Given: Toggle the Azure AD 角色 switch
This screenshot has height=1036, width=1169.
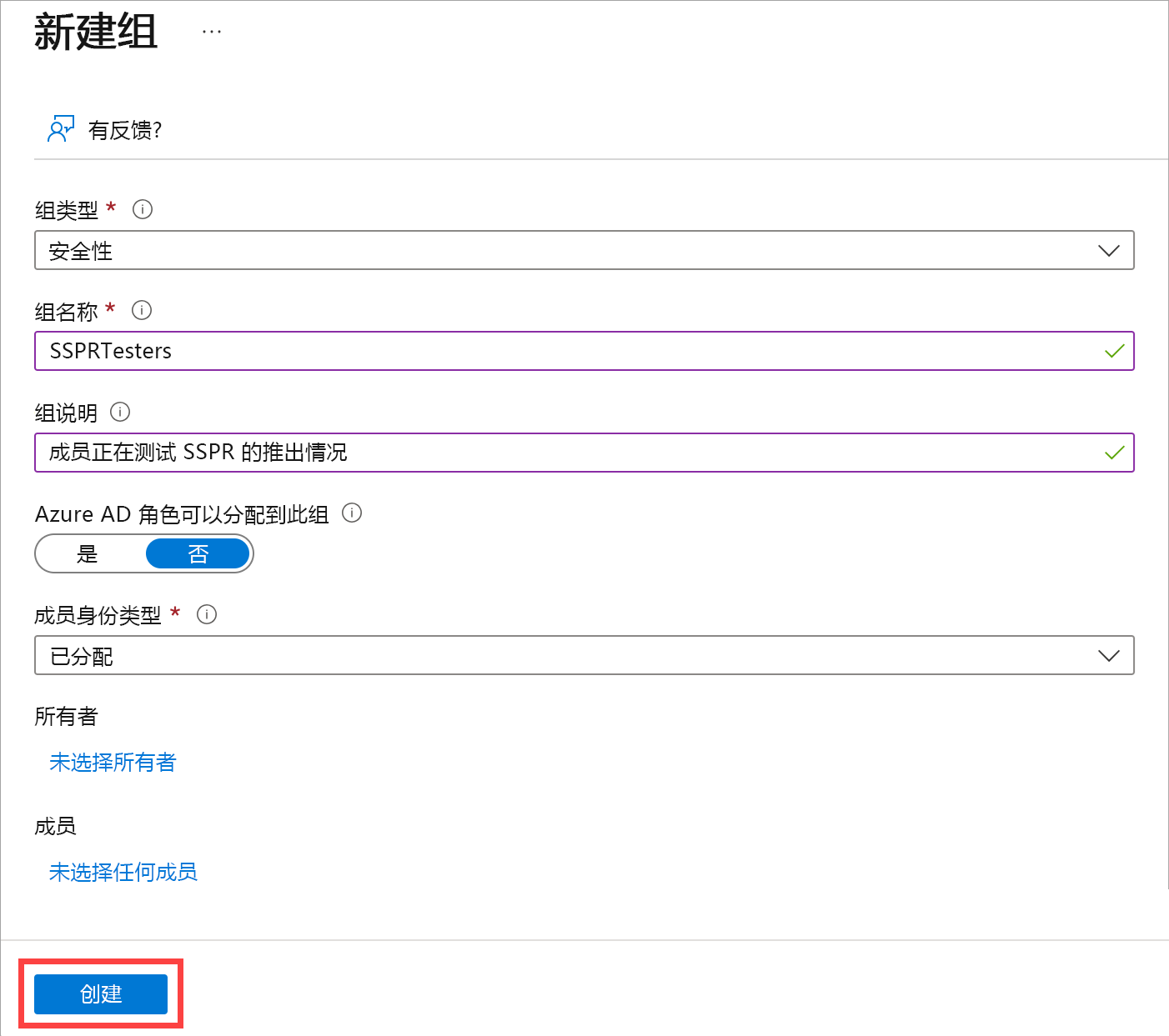Looking at the screenshot, I should coord(143,553).
